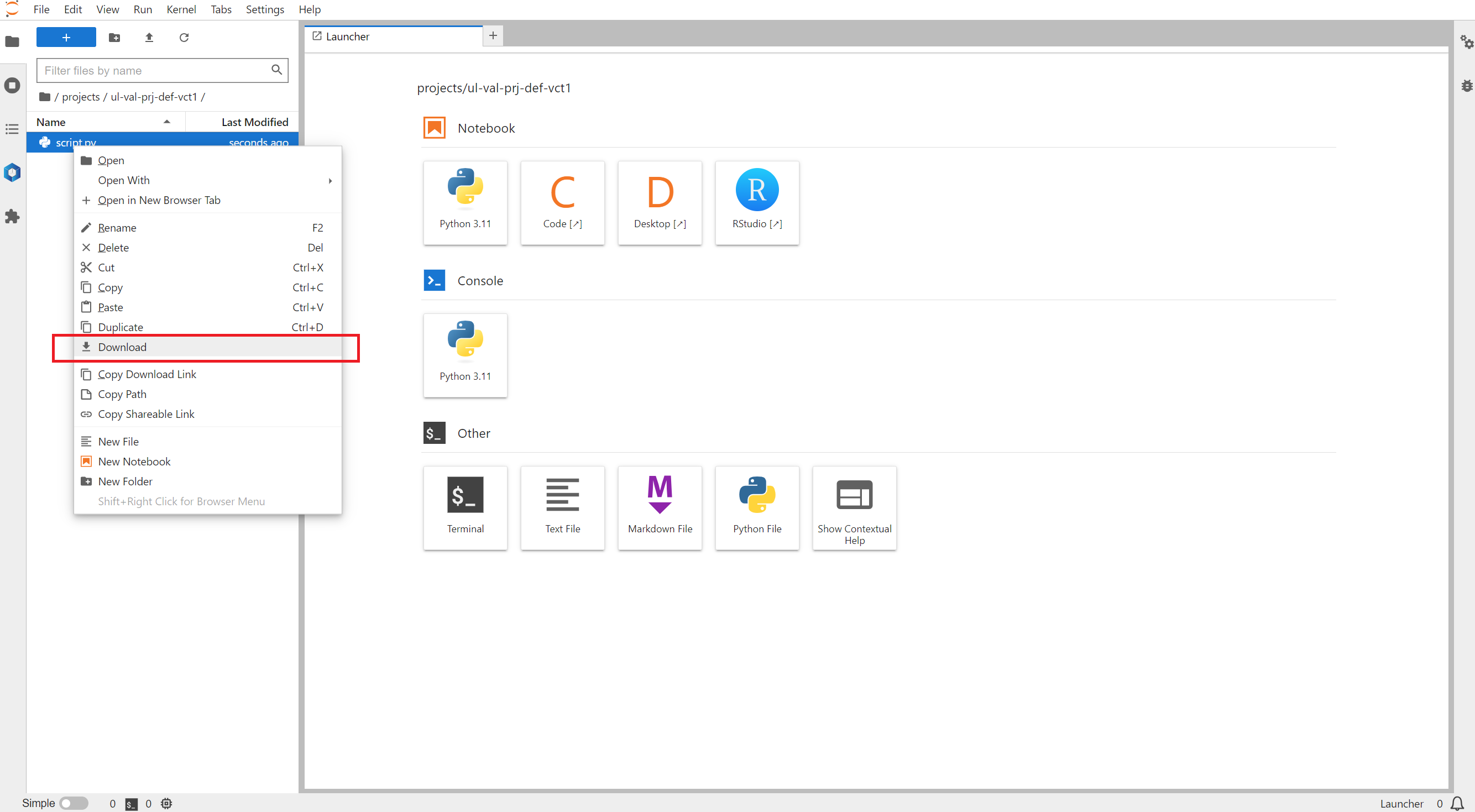1475x812 pixels.
Task: Launch a Python 3.11 notebook
Action: pos(465,203)
